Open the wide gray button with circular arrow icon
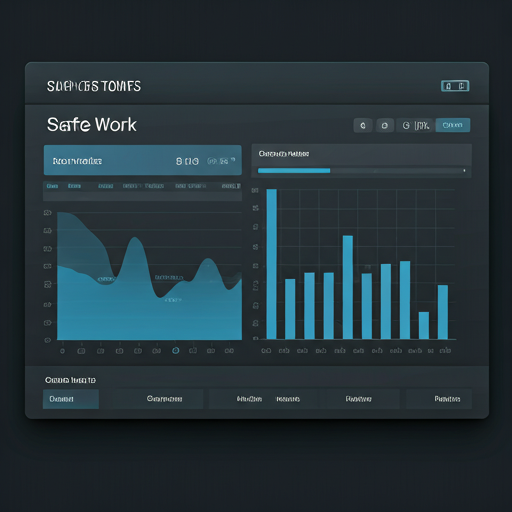The height and width of the screenshot is (512, 512). click(x=415, y=125)
